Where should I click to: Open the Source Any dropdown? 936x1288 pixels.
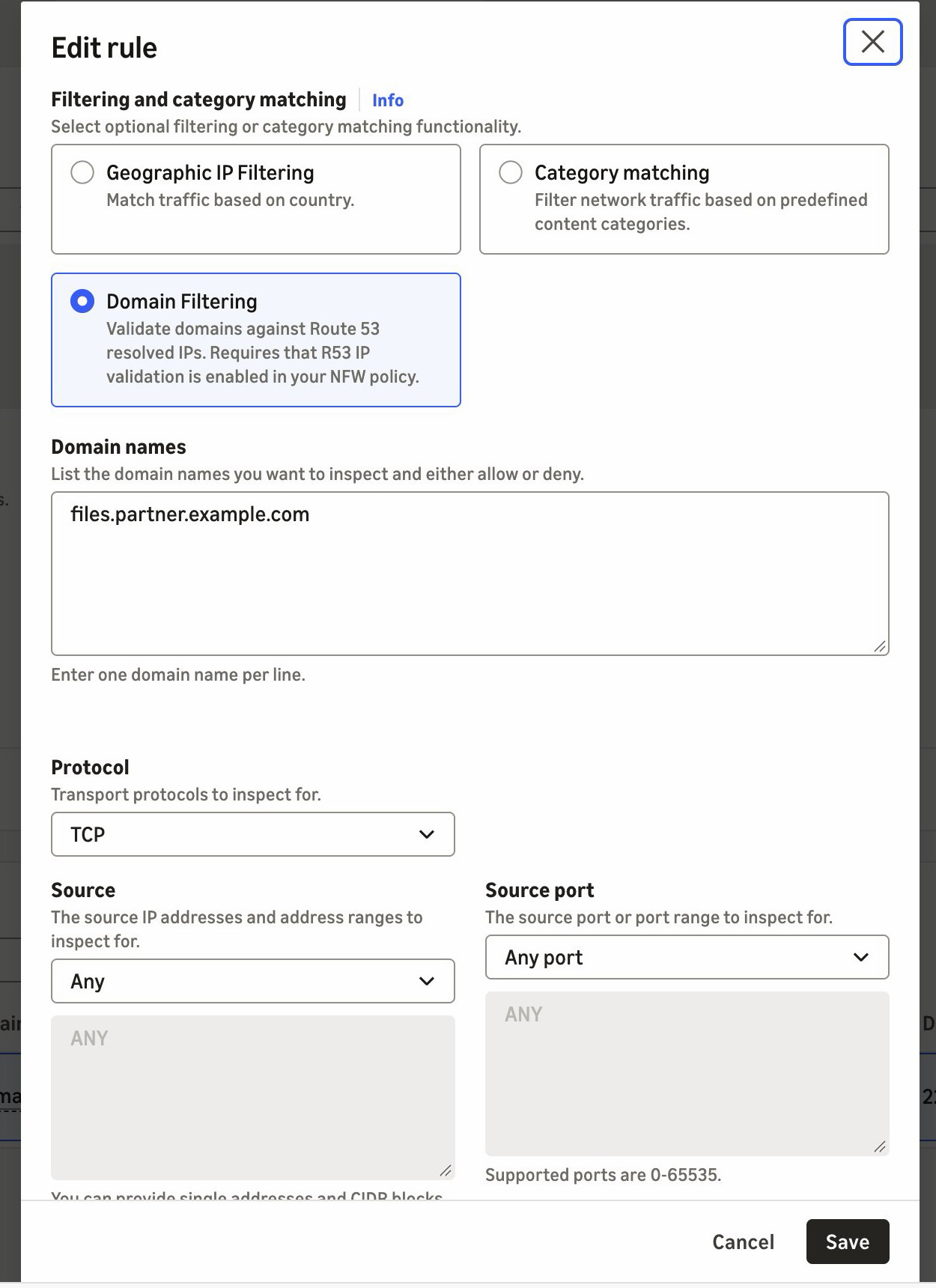coord(252,981)
